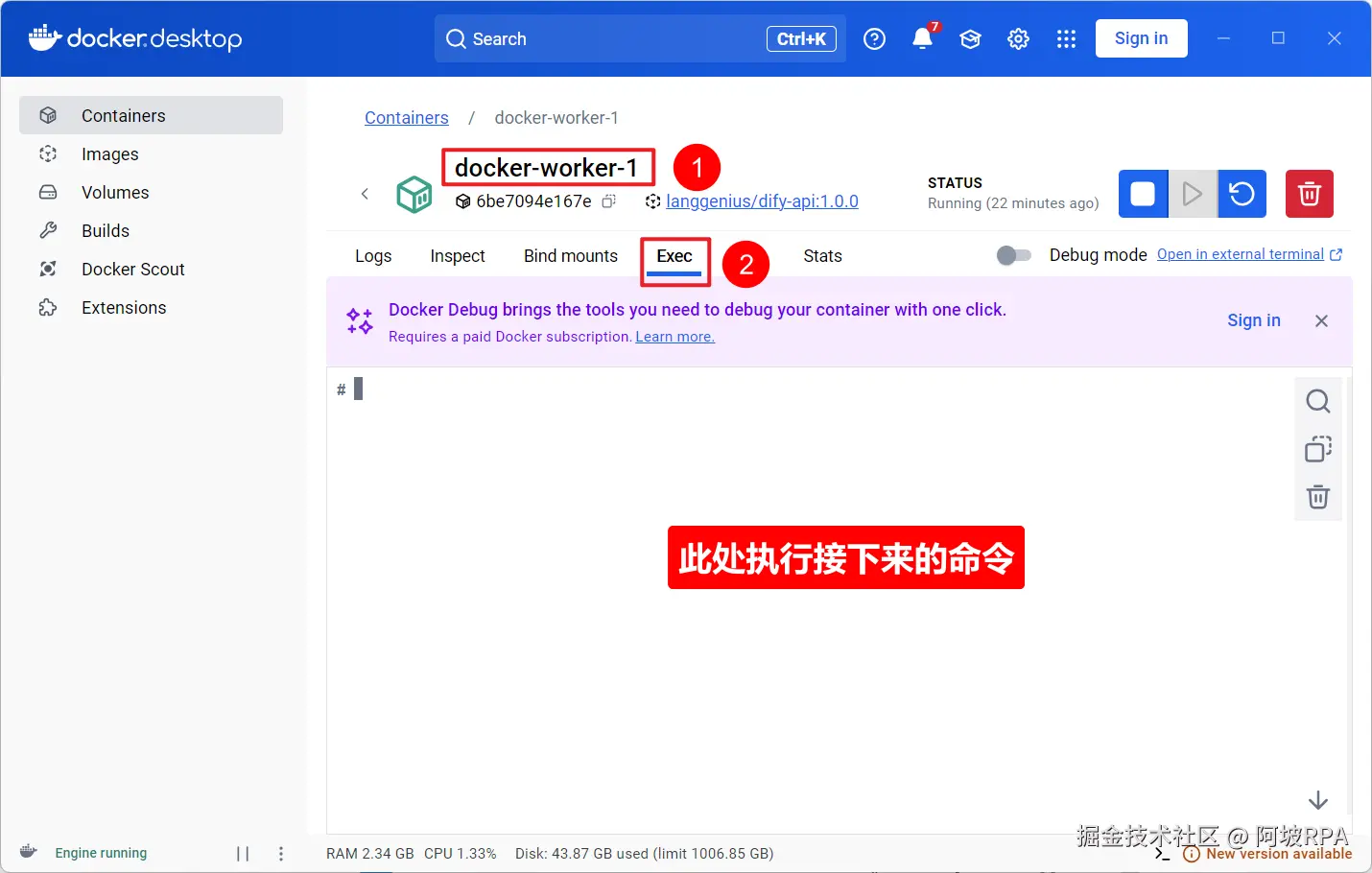Open notifications bell icon

coord(923,38)
